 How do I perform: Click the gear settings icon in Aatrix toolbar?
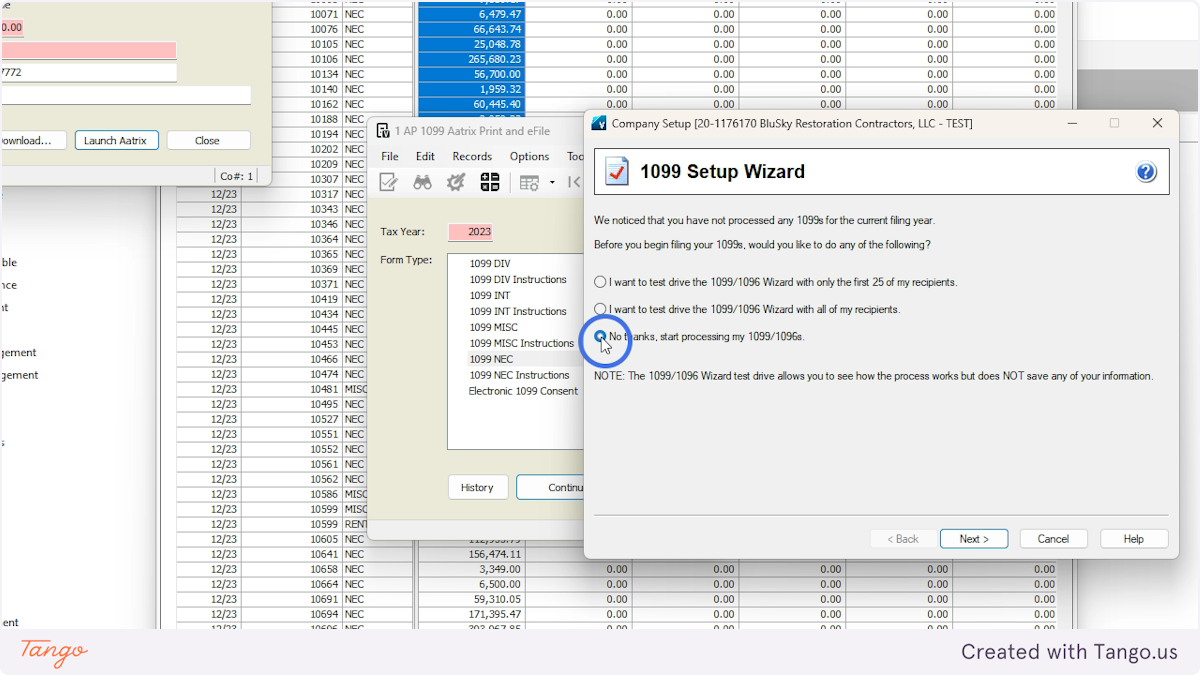[x=456, y=182]
